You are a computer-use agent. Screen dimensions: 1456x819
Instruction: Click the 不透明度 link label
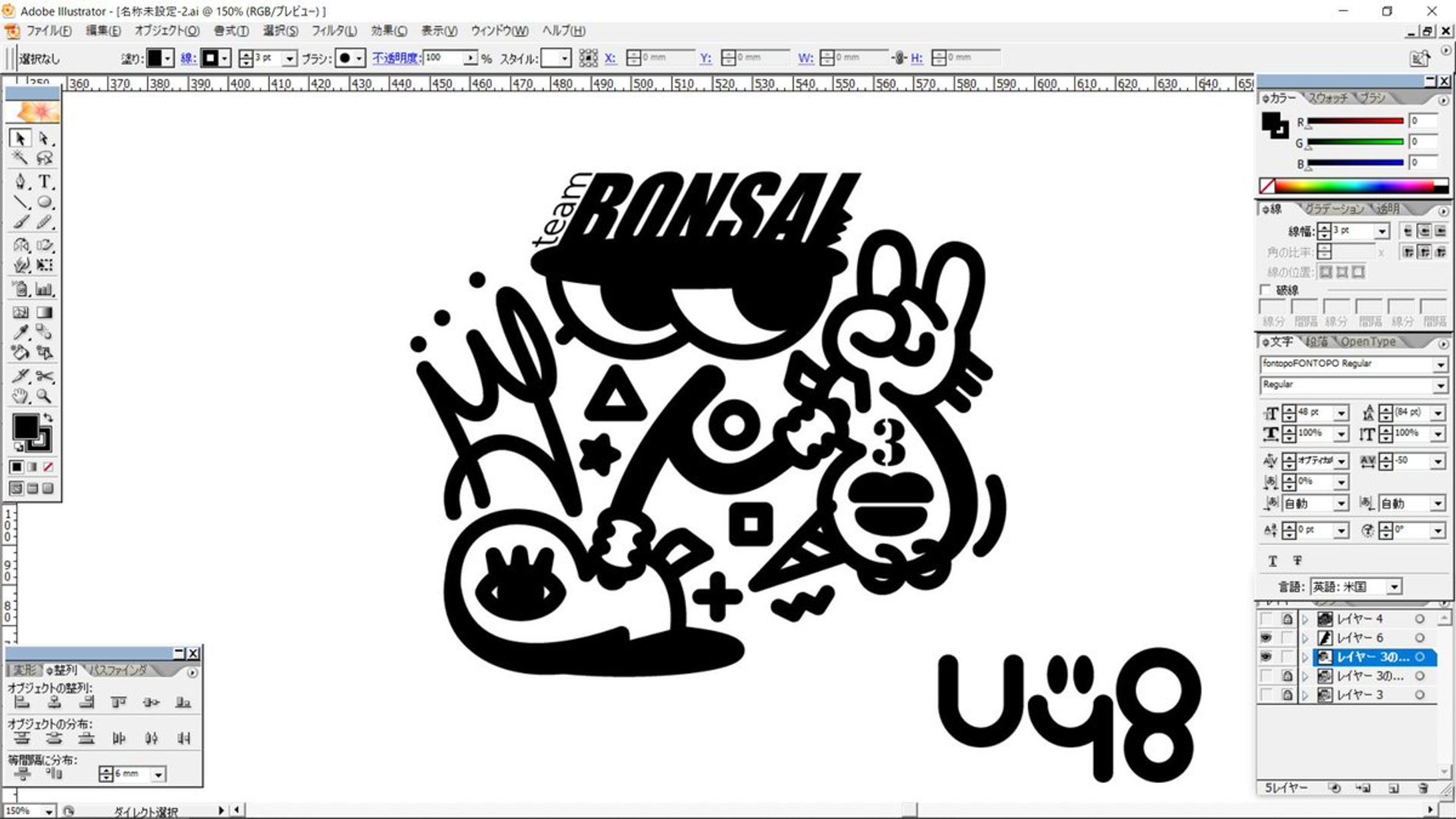(396, 58)
